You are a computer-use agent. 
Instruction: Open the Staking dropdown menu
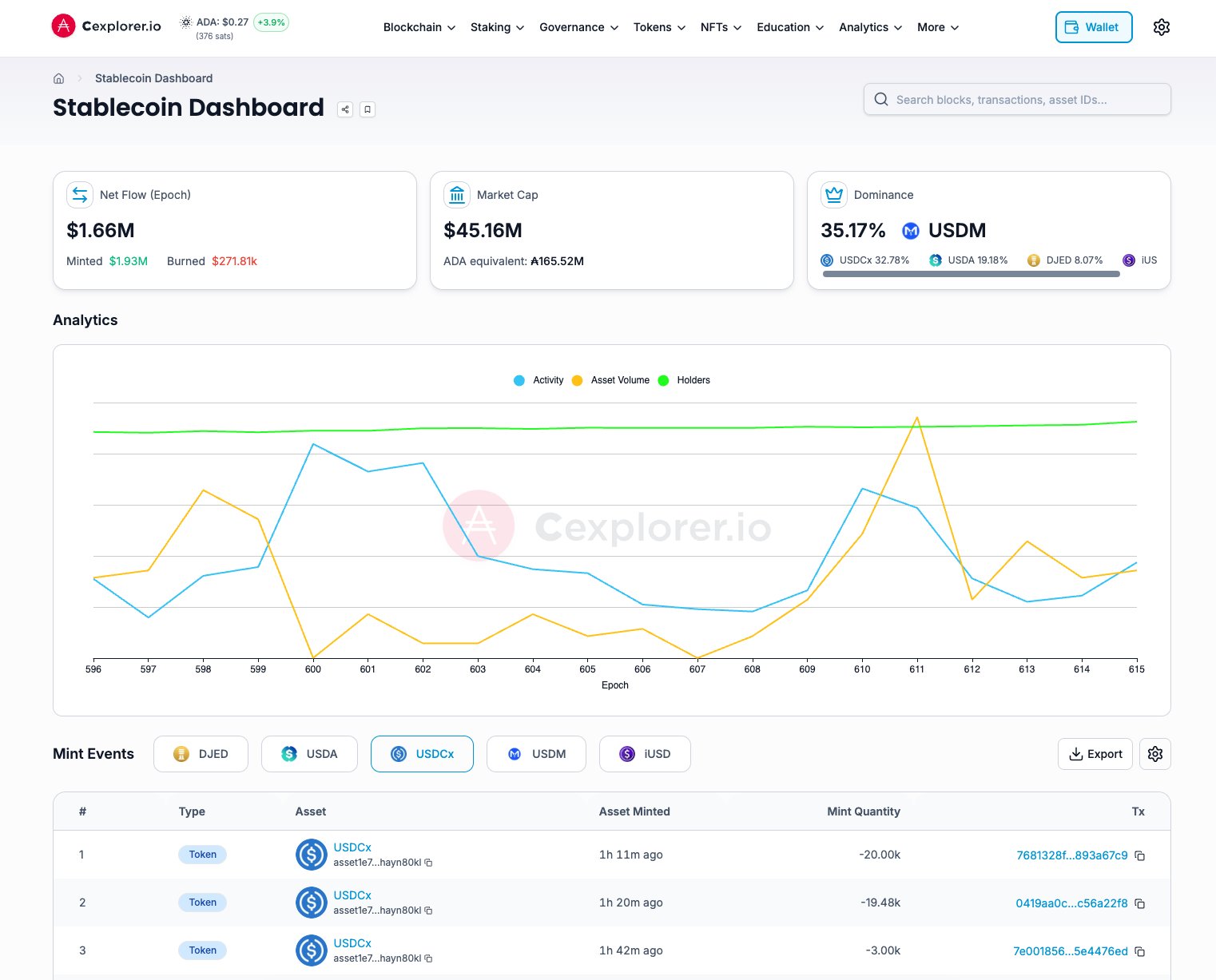point(497,27)
